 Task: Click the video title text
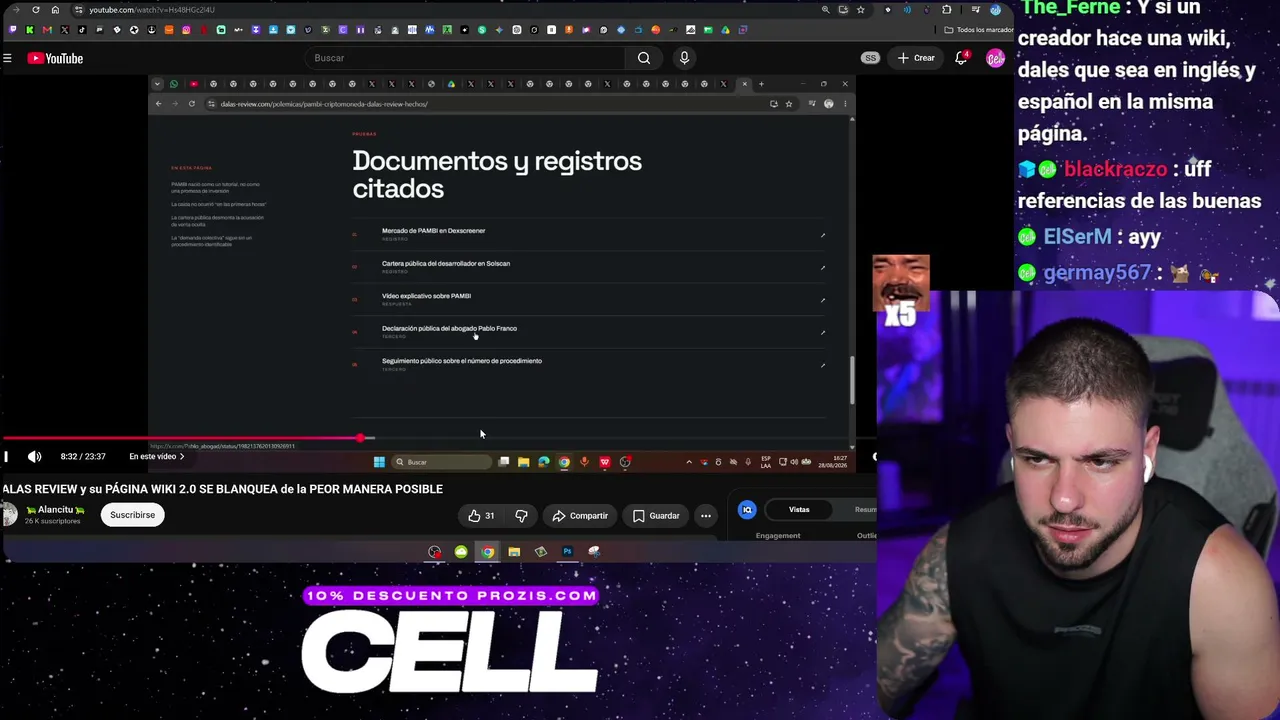(222, 489)
